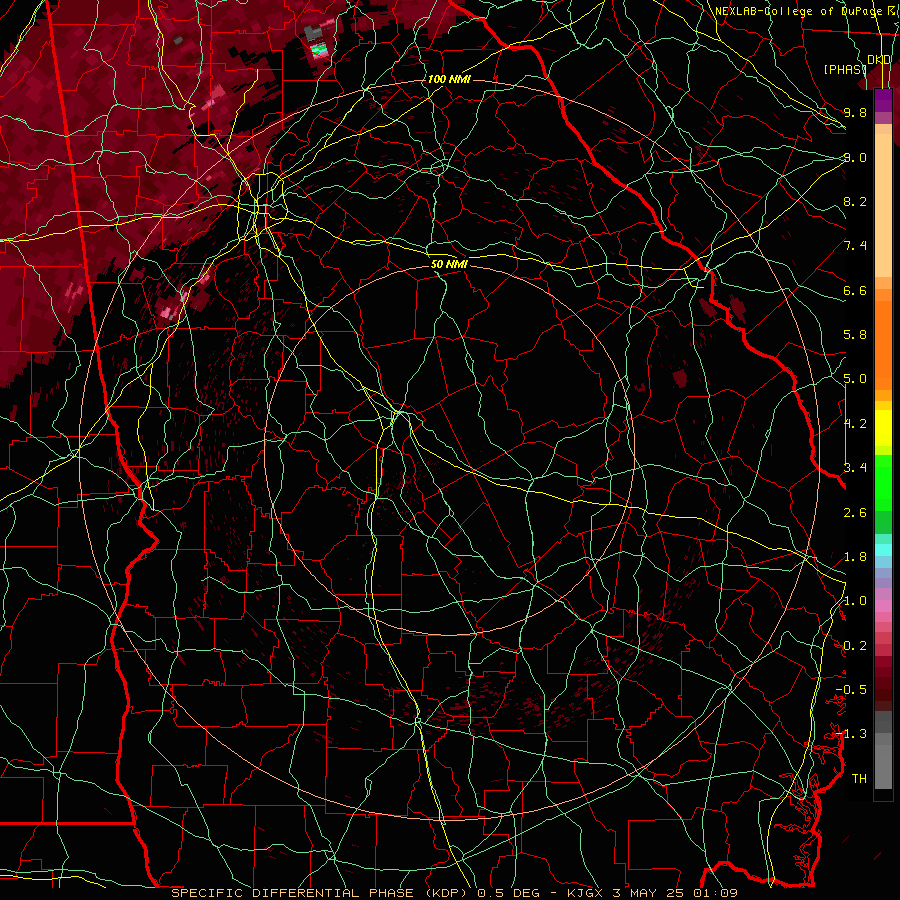The image size is (900, 900).
Task: Click the purple band at the legend top
Action: point(883,100)
